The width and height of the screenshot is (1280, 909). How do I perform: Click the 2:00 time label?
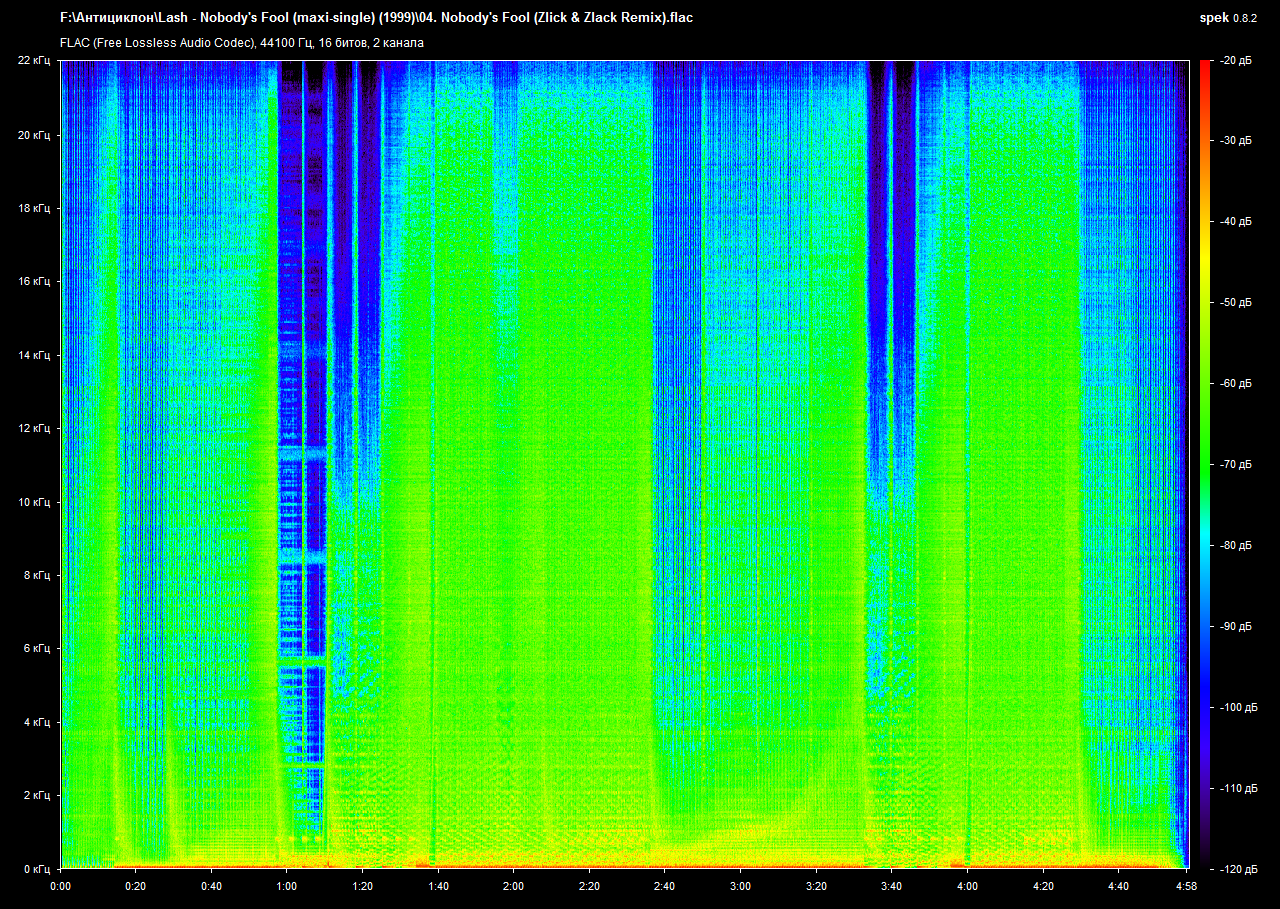(x=513, y=886)
